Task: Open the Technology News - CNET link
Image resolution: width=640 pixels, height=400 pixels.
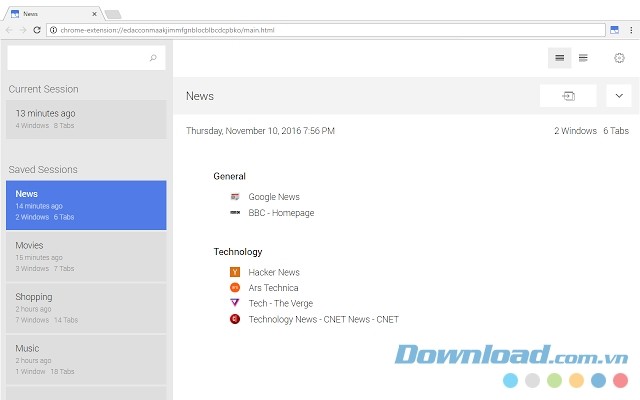Action: click(323, 319)
